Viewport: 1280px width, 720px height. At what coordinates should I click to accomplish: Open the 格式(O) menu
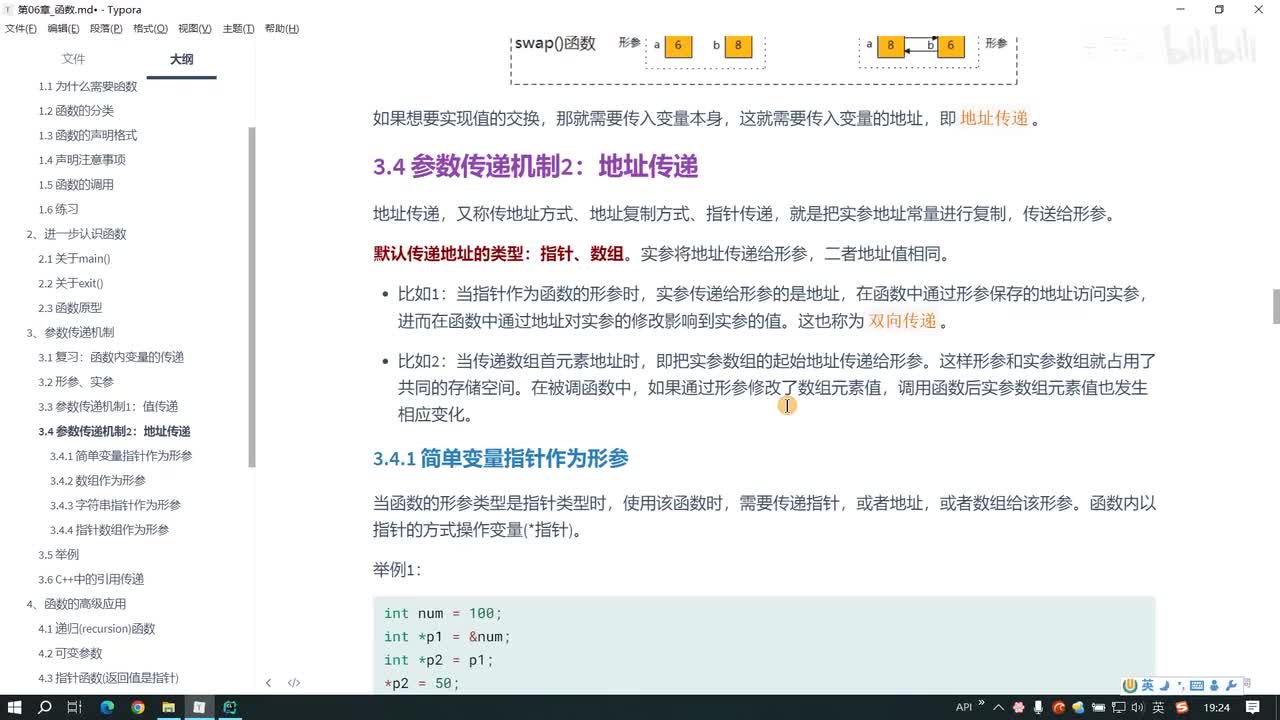coord(150,28)
